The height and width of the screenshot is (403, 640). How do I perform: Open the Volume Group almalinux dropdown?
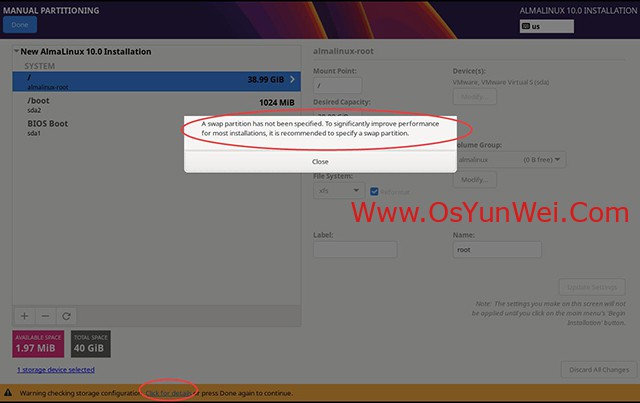coord(510,159)
